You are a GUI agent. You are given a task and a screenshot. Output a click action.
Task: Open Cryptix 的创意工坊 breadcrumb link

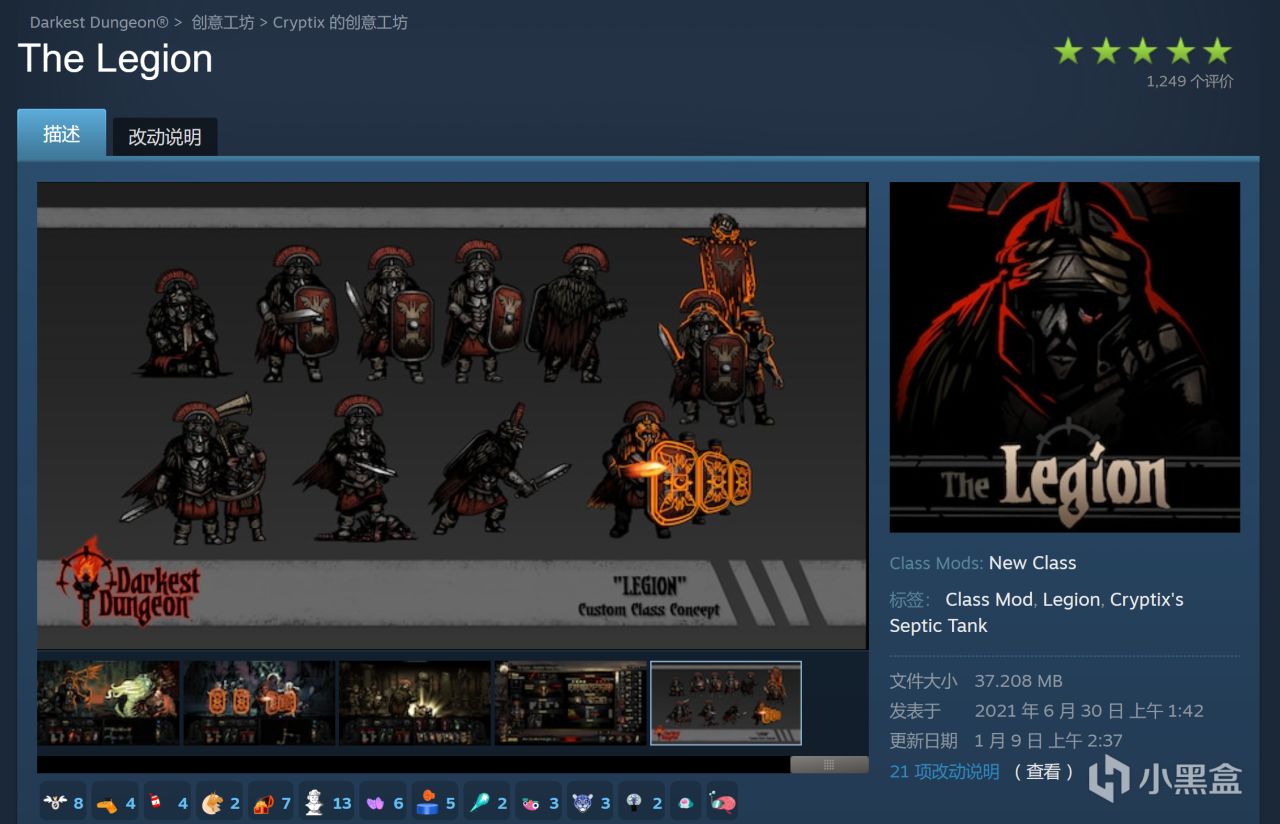340,22
